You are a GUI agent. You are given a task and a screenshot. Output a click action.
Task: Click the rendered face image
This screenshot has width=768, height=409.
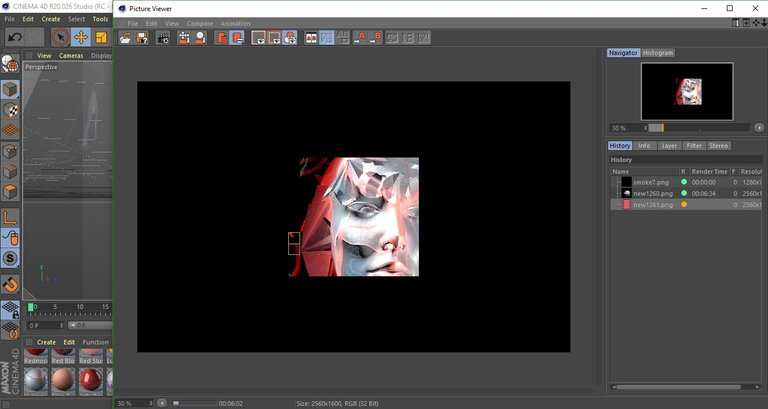coord(359,217)
